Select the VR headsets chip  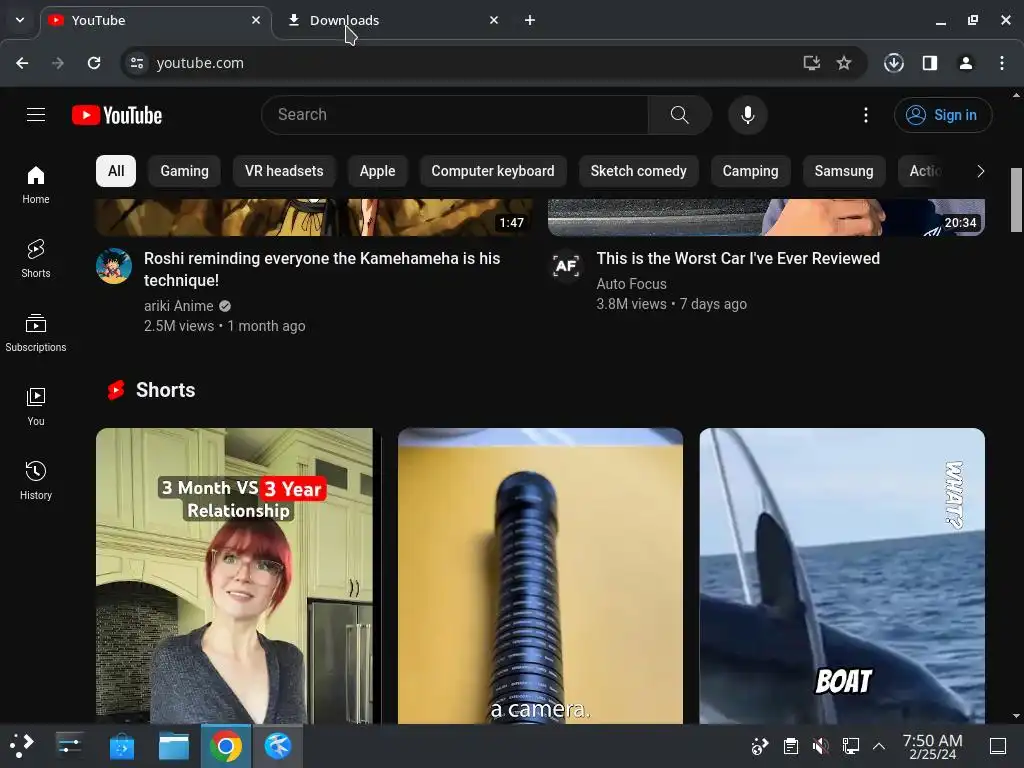tap(284, 171)
